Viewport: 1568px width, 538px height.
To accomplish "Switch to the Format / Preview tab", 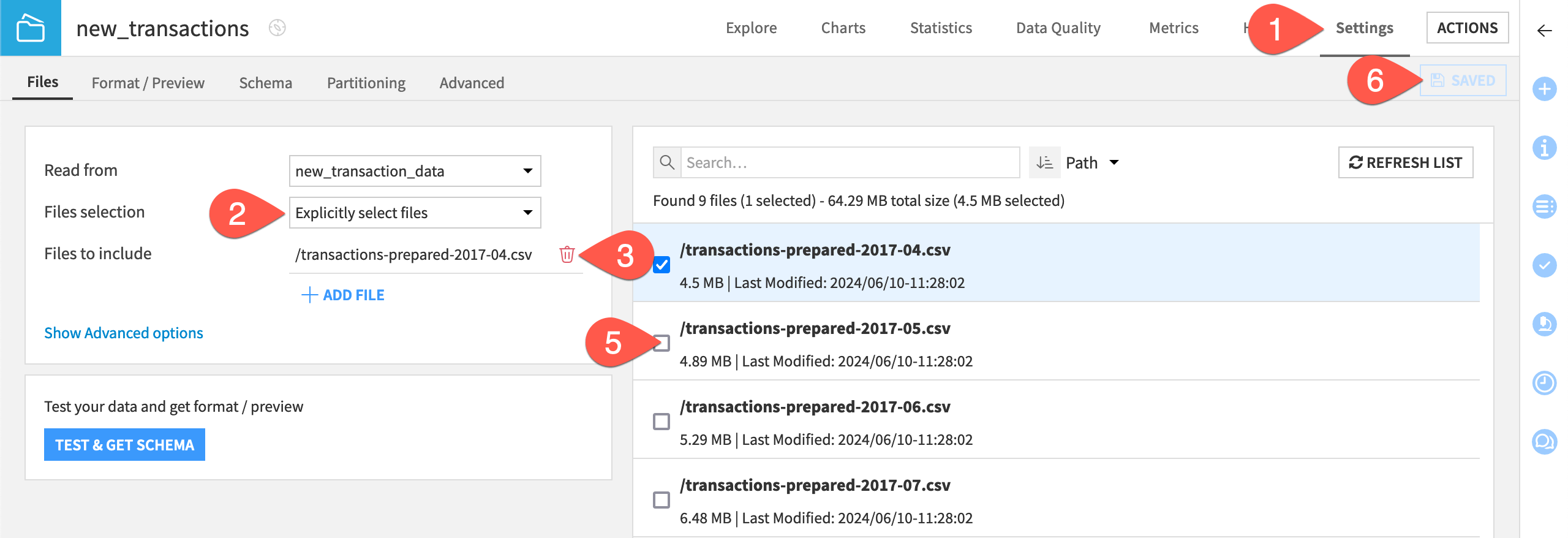I will [148, 82].
